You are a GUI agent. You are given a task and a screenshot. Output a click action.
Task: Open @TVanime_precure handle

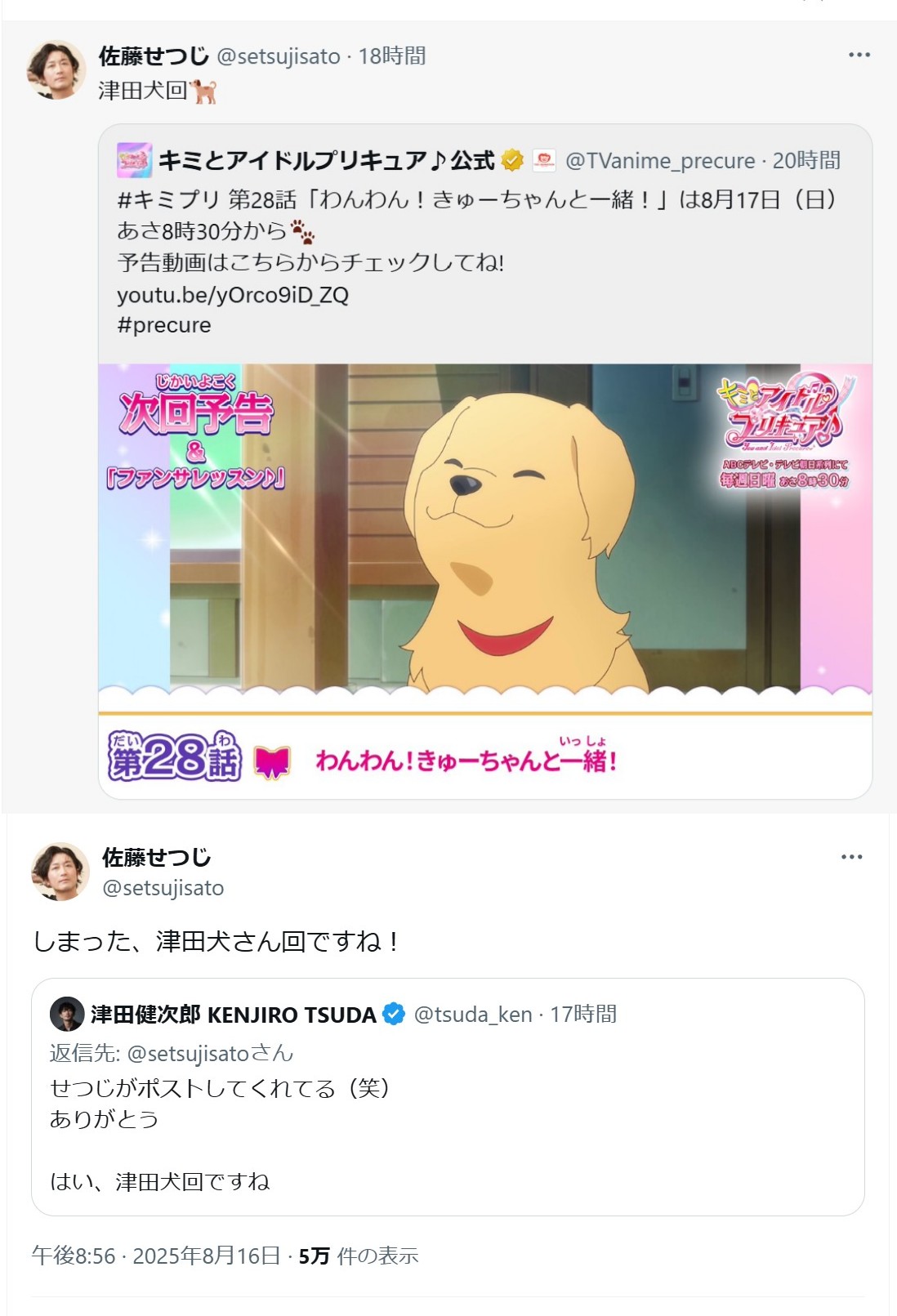pyautogui.click(x=660, y=161)
